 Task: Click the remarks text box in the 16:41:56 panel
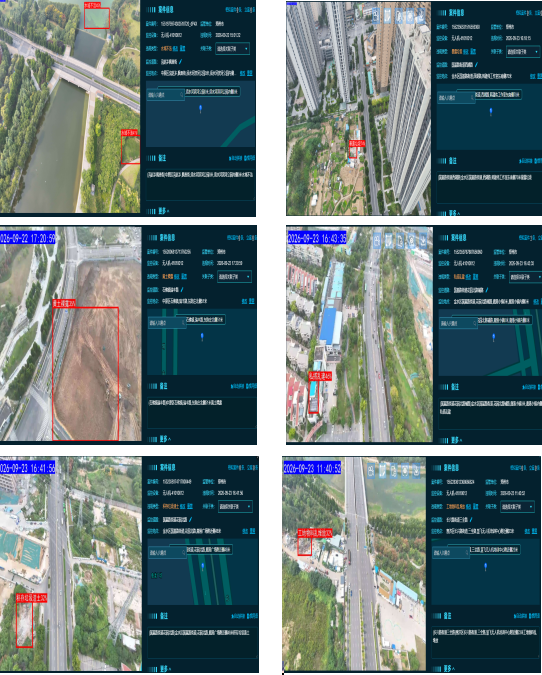click(203, 642)
